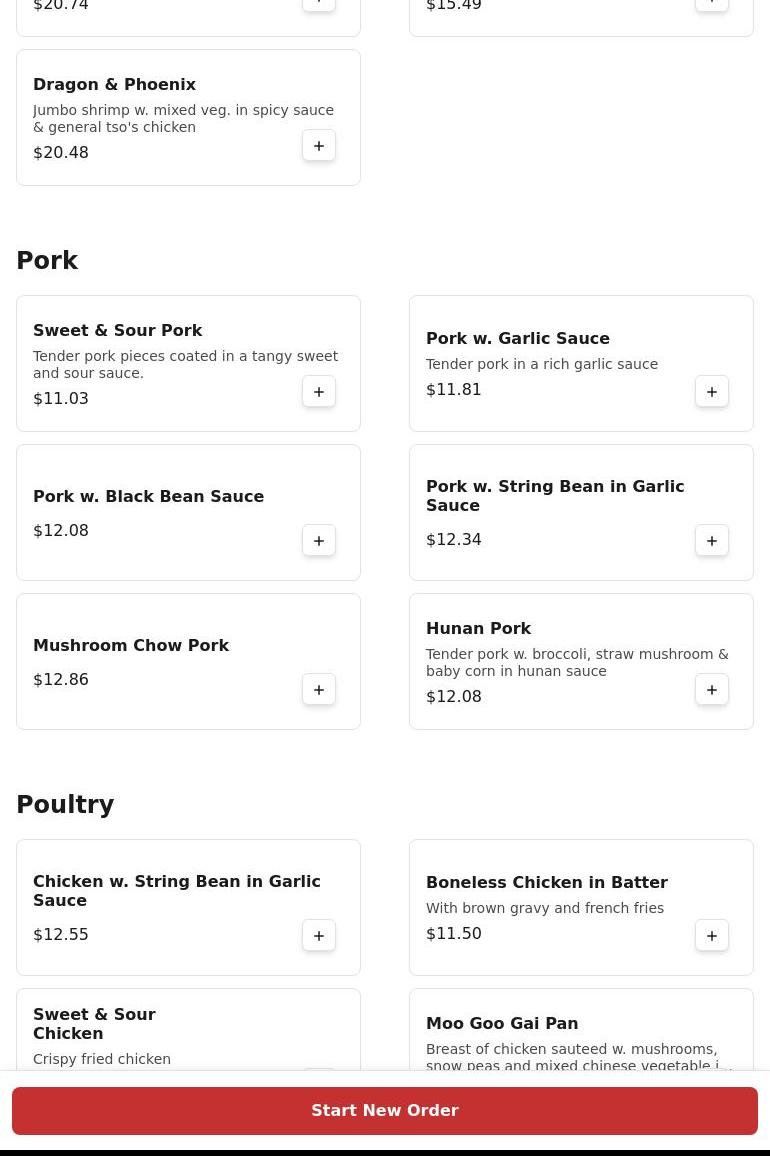Open Pork w. Garlic Sauce description
The height and width of the screenshot is (1156, 770).
click(x=541, y=364)
